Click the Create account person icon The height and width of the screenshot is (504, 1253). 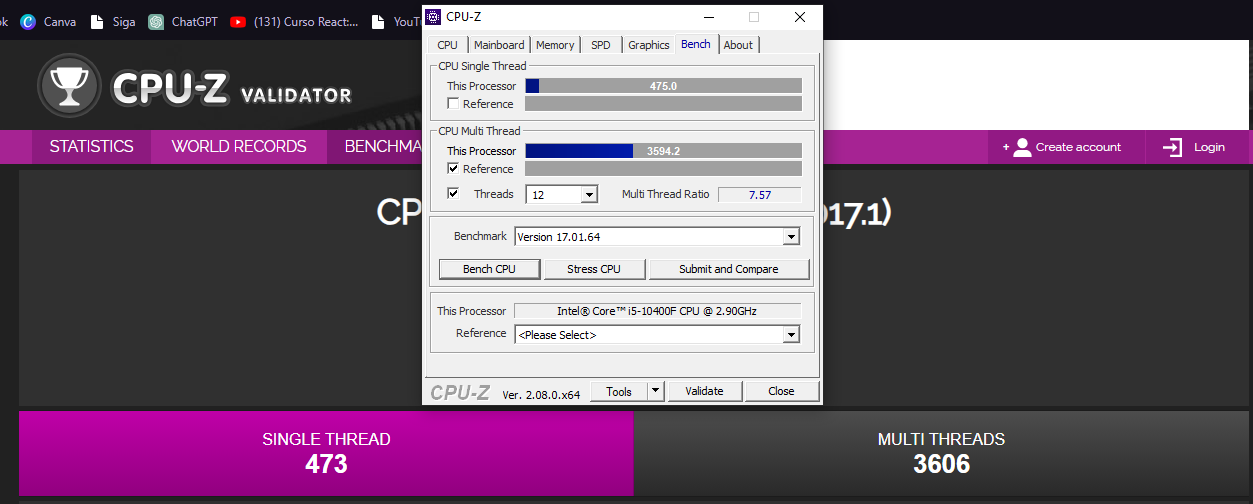(1021, 147)
